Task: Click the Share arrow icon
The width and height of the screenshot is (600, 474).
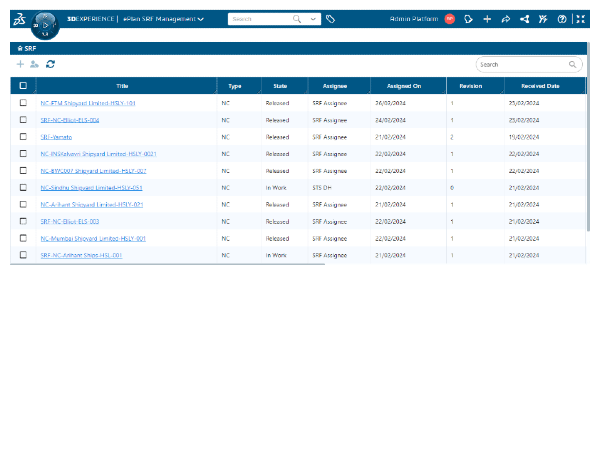Action: click(506, 19)
